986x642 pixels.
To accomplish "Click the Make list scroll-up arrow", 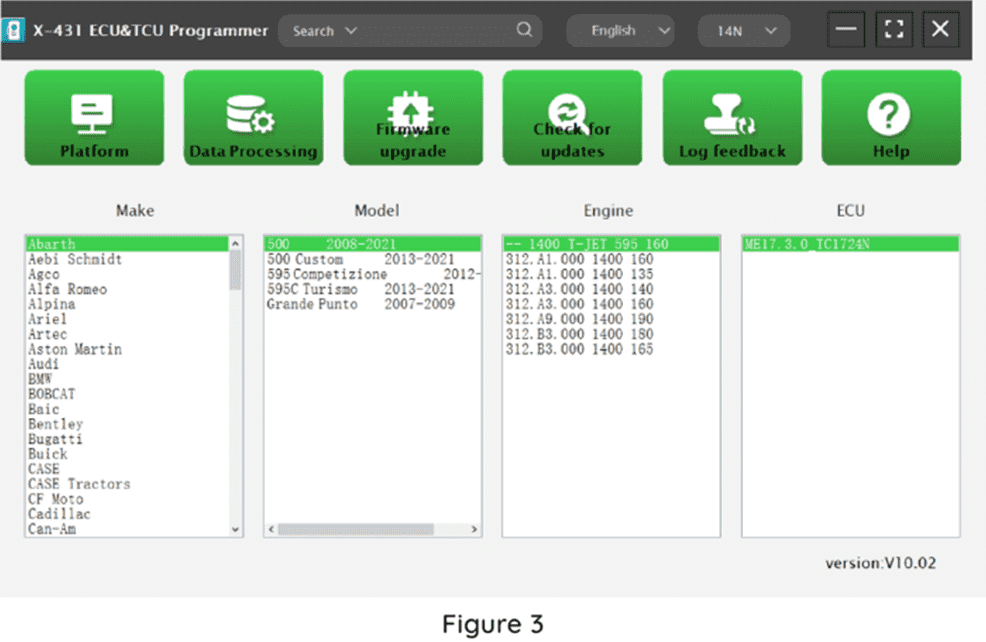I will [235, 243].
